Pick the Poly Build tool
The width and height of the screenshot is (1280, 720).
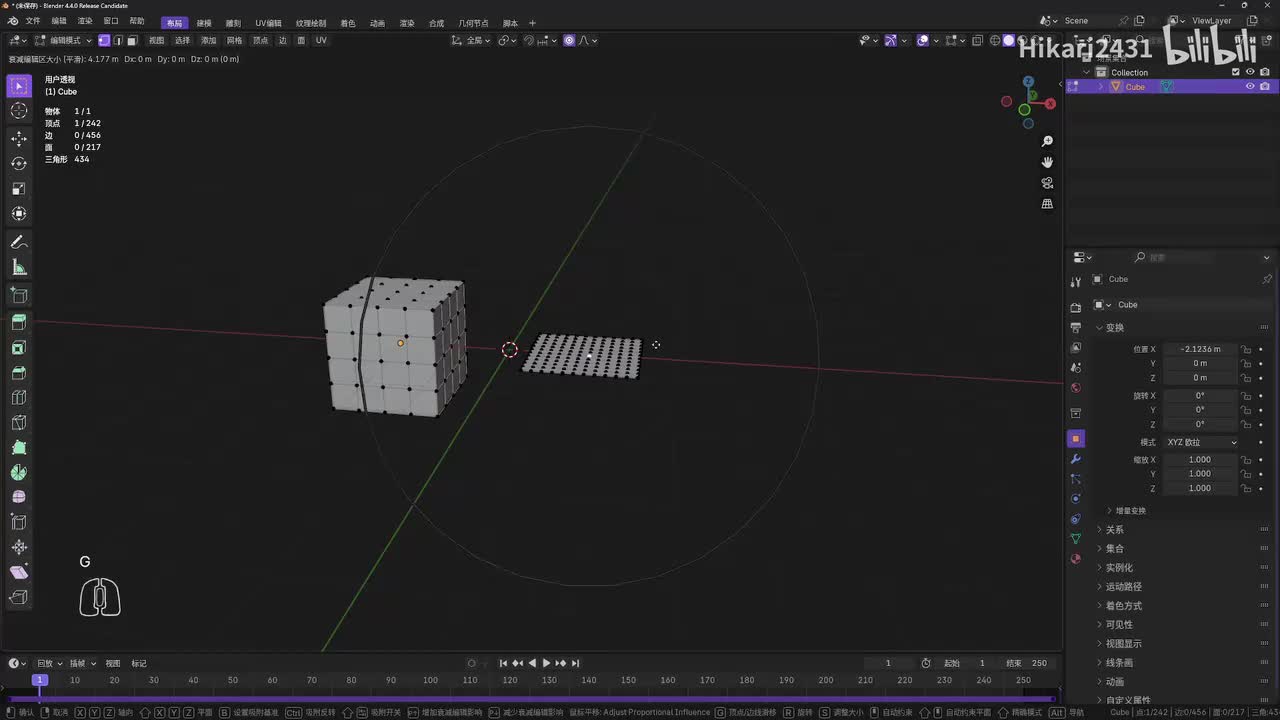19,448
